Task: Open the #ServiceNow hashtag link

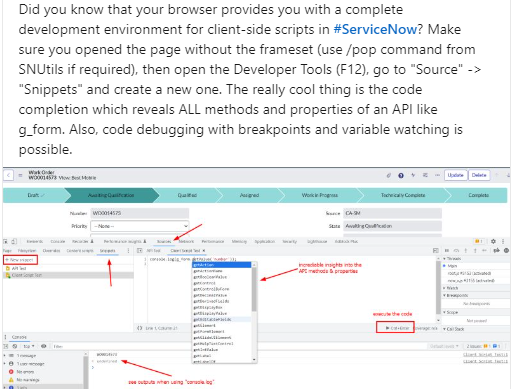Action: (x=375, y=29)
